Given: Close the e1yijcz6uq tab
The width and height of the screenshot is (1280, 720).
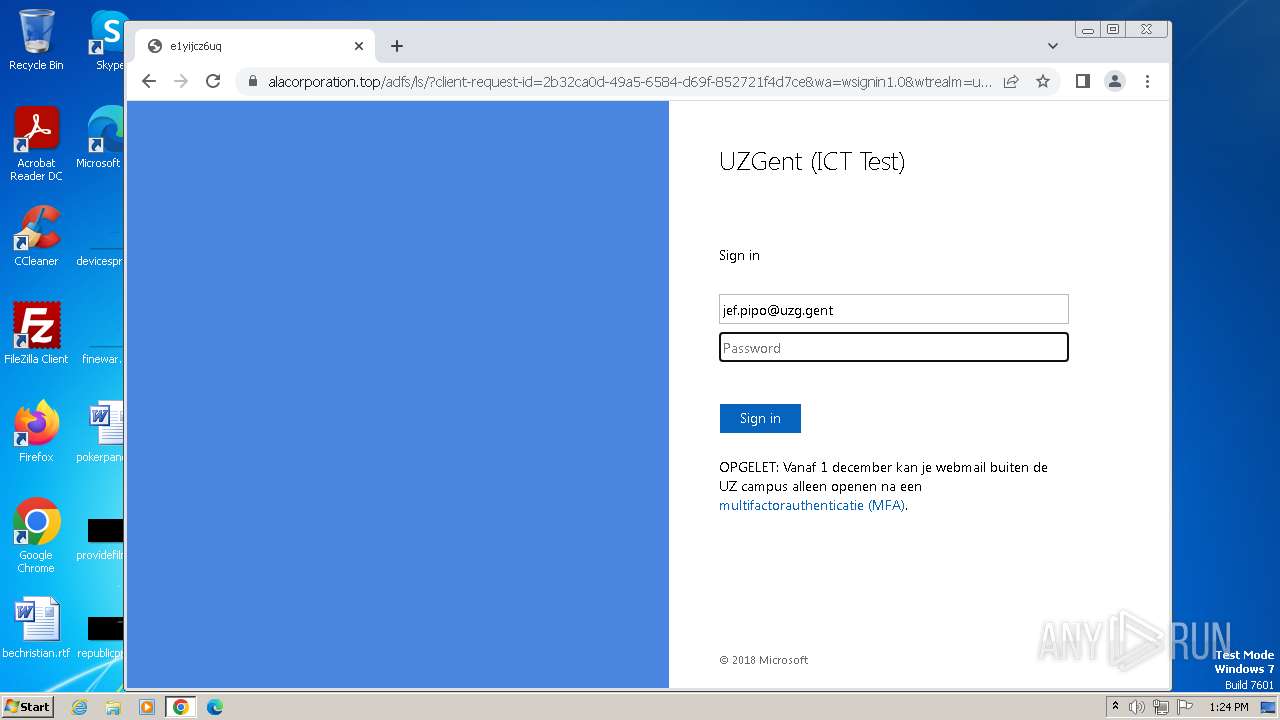Looking at the screenshot, I should coord(359,46).
